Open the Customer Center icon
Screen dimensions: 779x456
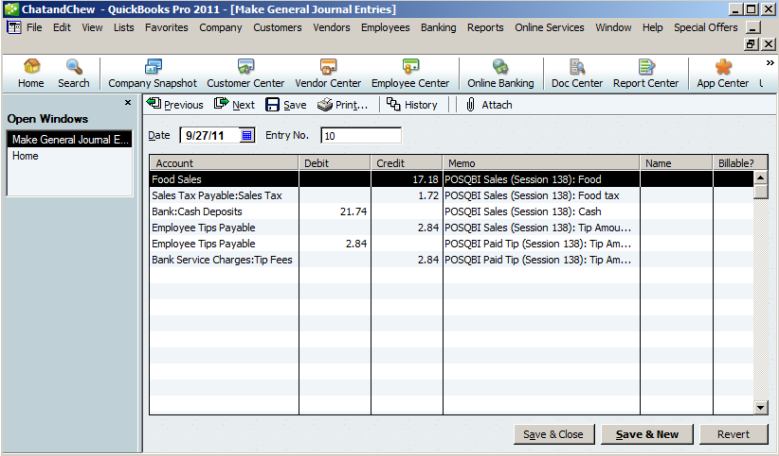tap(245, 67)
